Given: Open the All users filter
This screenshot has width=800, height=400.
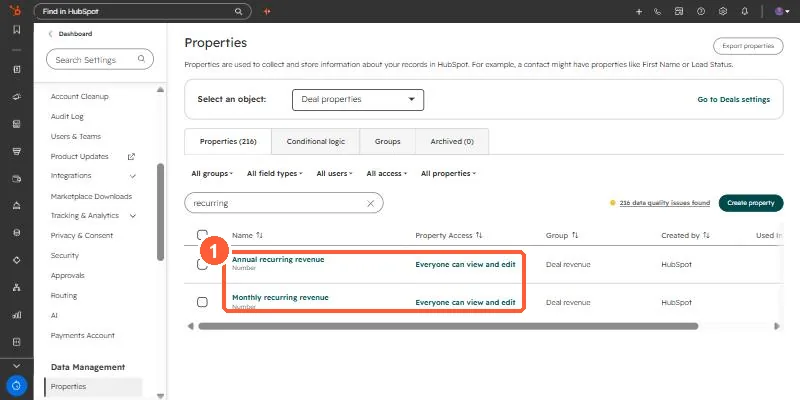Looking at the screenshot, I should [x=334, y=173].
